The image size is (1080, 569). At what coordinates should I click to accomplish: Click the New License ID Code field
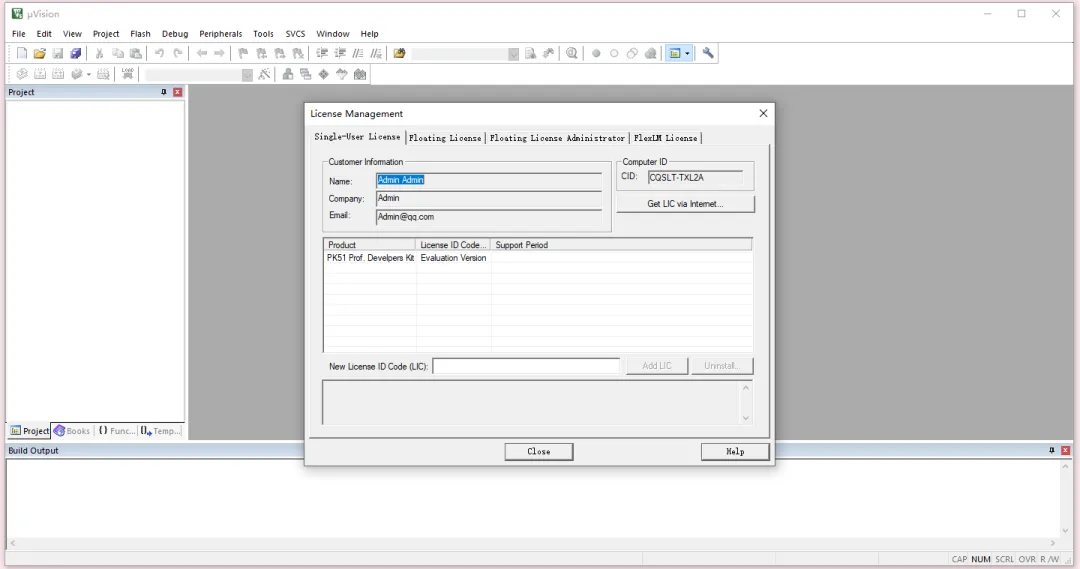coord(526,366)
